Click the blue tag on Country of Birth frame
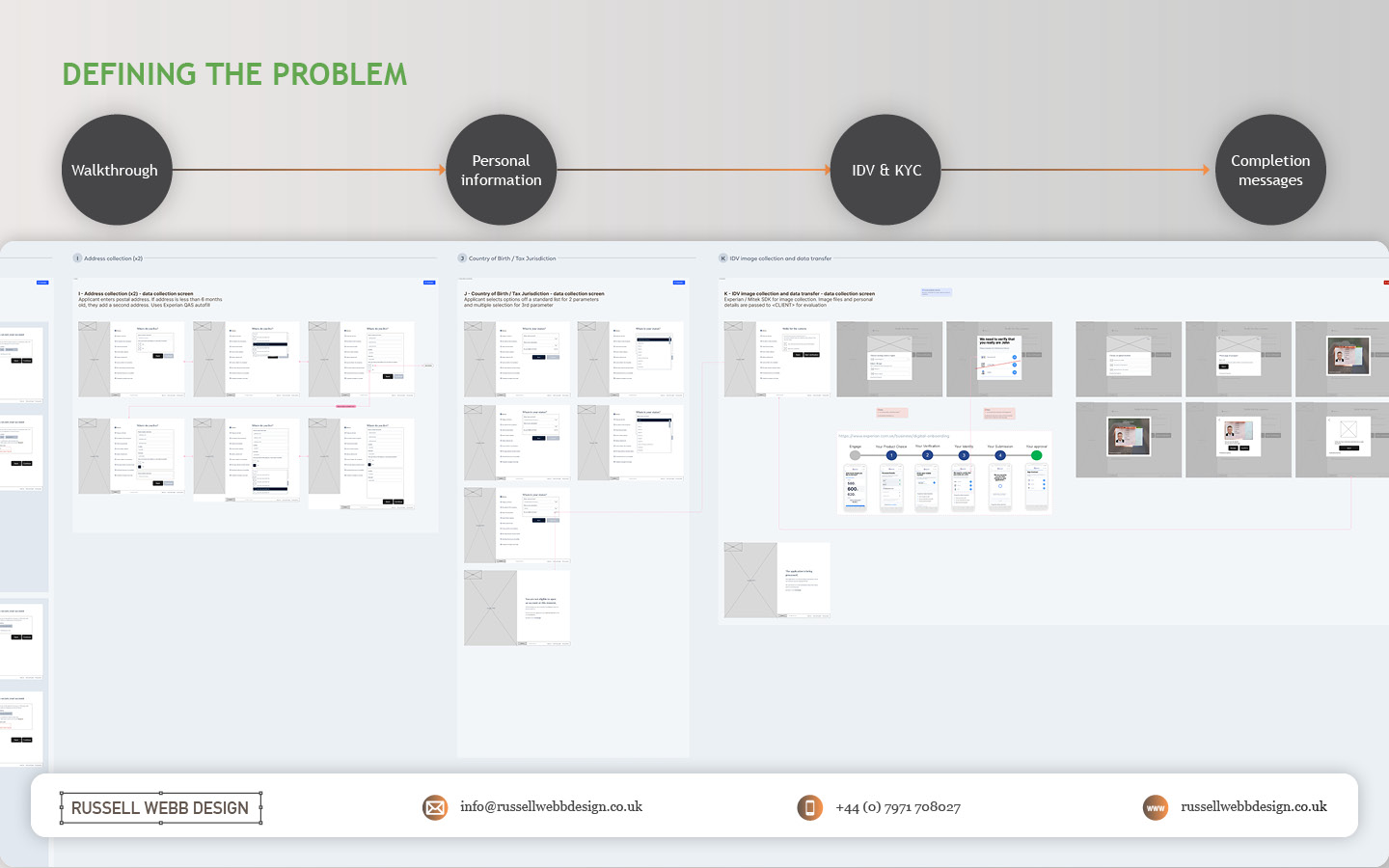The height and width of the screenshot is (868, 1389). click(x=679, y=283)
